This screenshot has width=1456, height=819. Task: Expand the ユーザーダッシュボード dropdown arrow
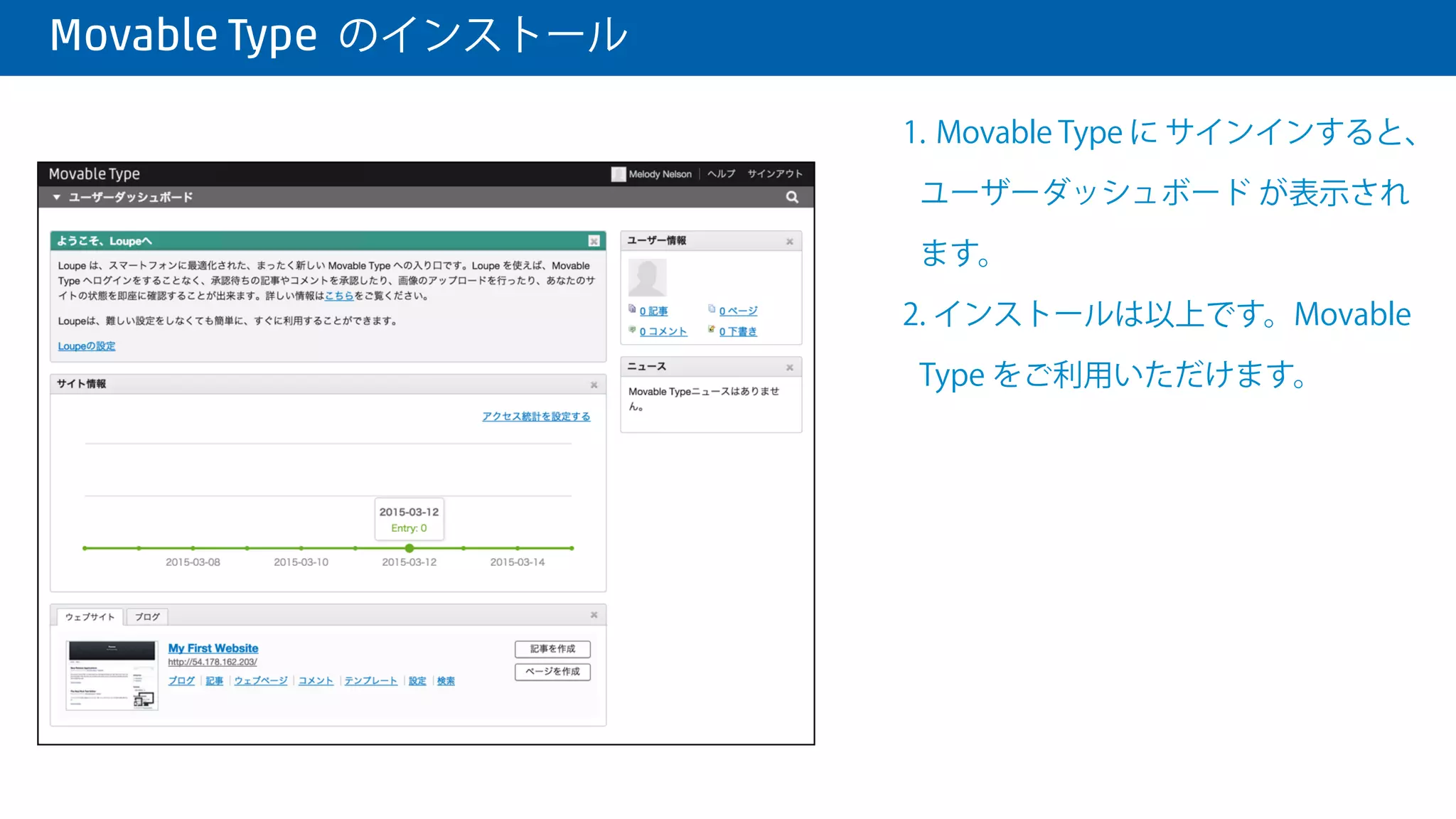click(x=56, y=197)
